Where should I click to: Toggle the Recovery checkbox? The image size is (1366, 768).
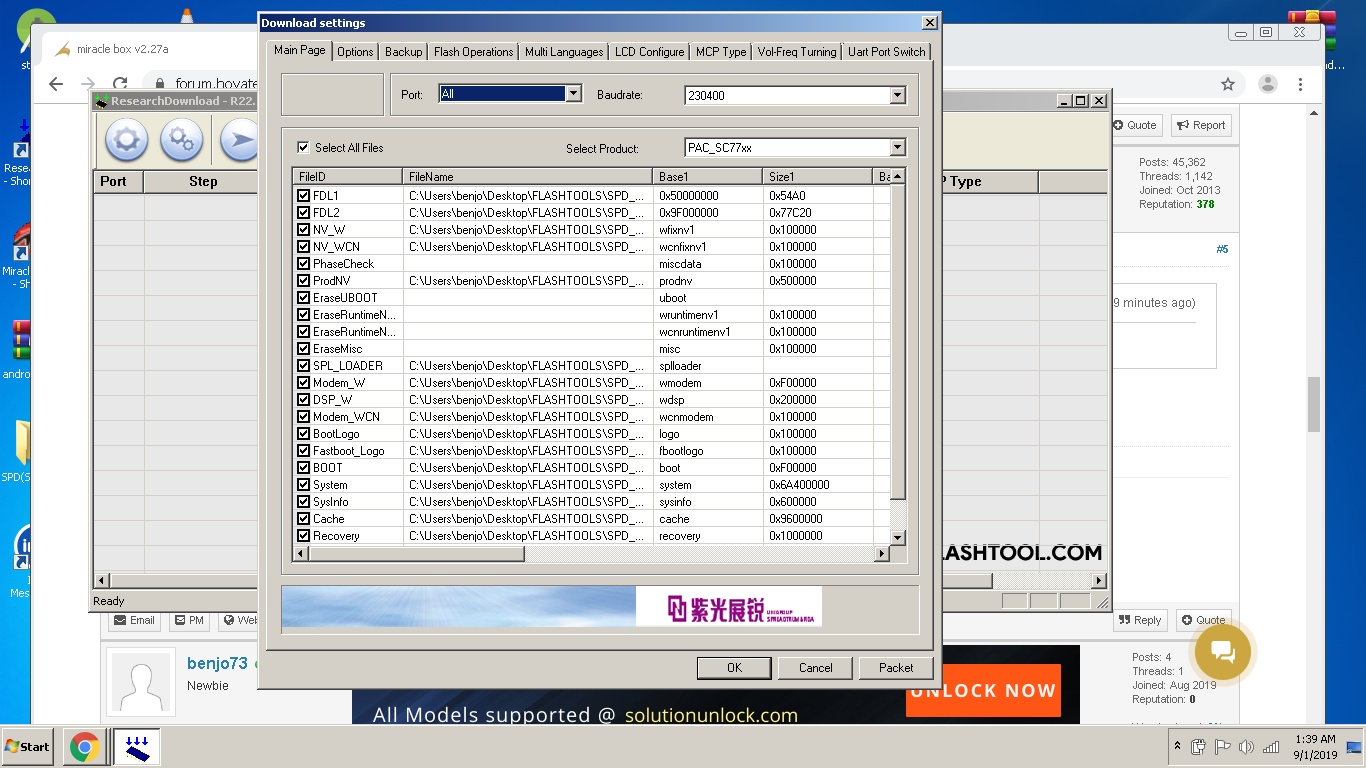(304, 536)
